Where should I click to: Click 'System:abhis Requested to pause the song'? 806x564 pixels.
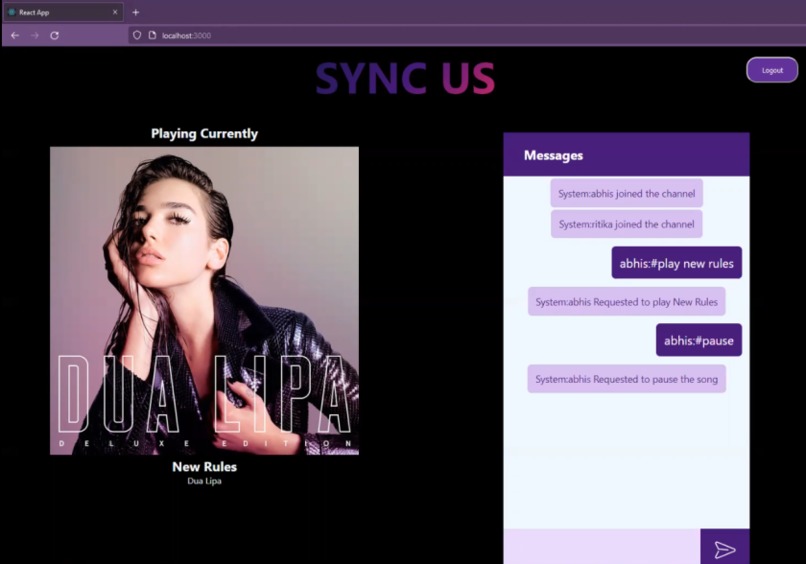(626, 379)
